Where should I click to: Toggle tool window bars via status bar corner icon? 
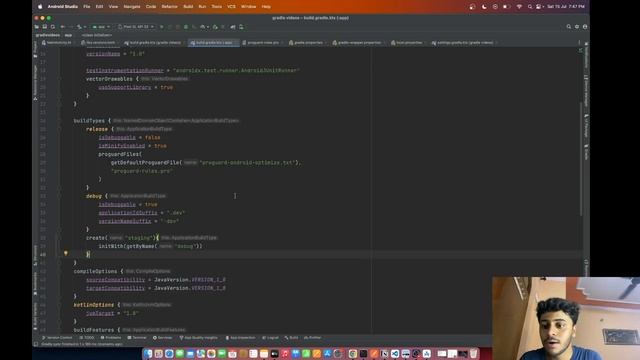[36, 344]
